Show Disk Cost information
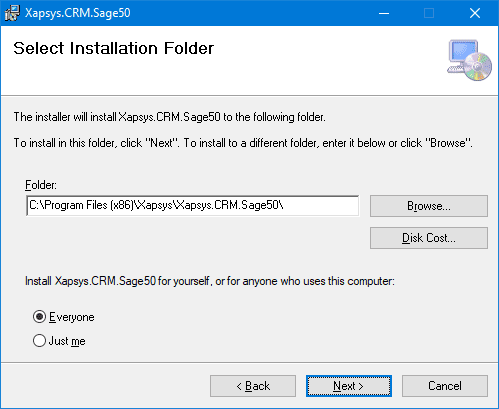499x409 pixels. pyautogui.click(x=429, y=238)
